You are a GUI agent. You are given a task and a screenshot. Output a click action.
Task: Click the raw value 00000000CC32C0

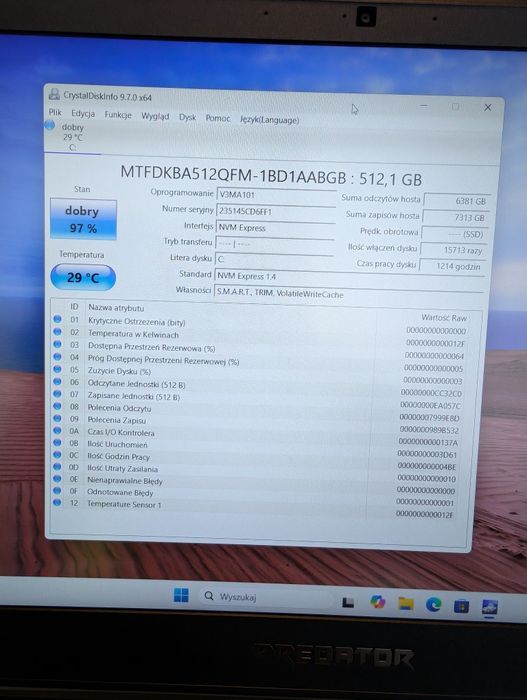coord(431,393)
